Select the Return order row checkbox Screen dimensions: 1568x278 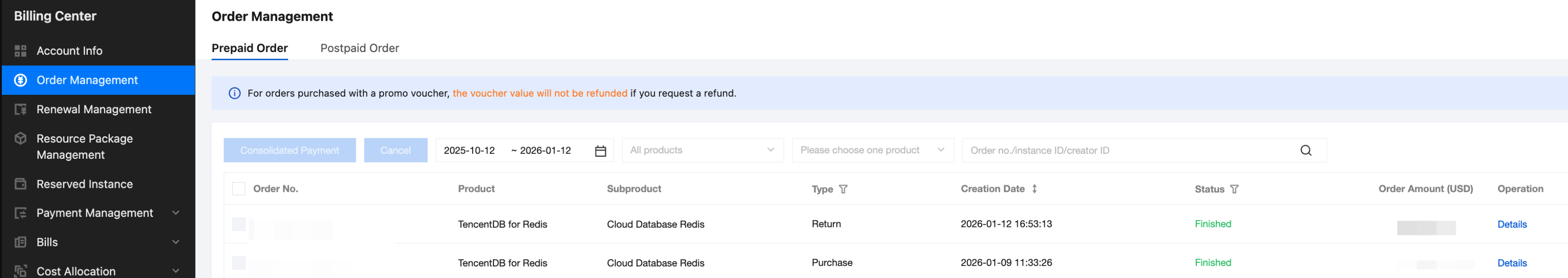pyautogui.click(x=239, y=224)
